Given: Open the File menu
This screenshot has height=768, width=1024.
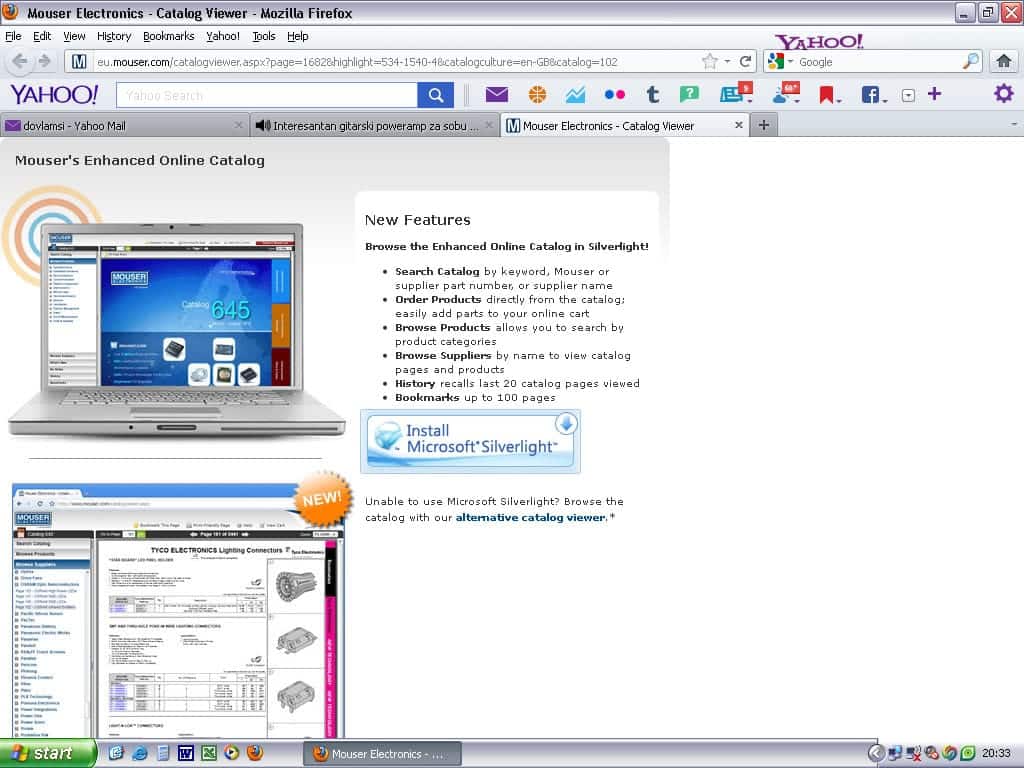Looking at the screenshot, I should point(13,36).
